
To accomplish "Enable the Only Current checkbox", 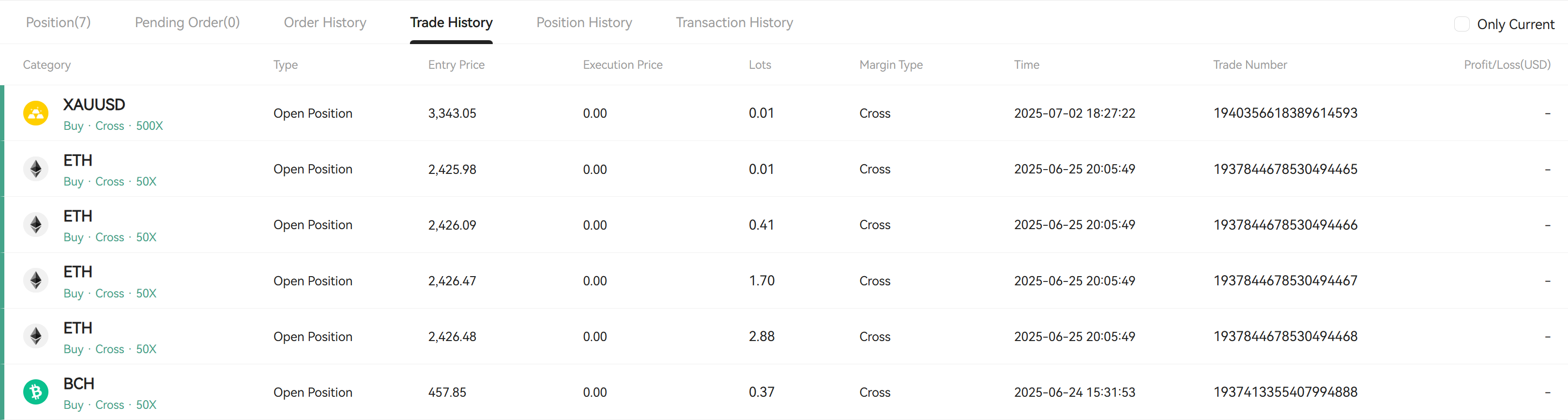I will point(1461,24).
